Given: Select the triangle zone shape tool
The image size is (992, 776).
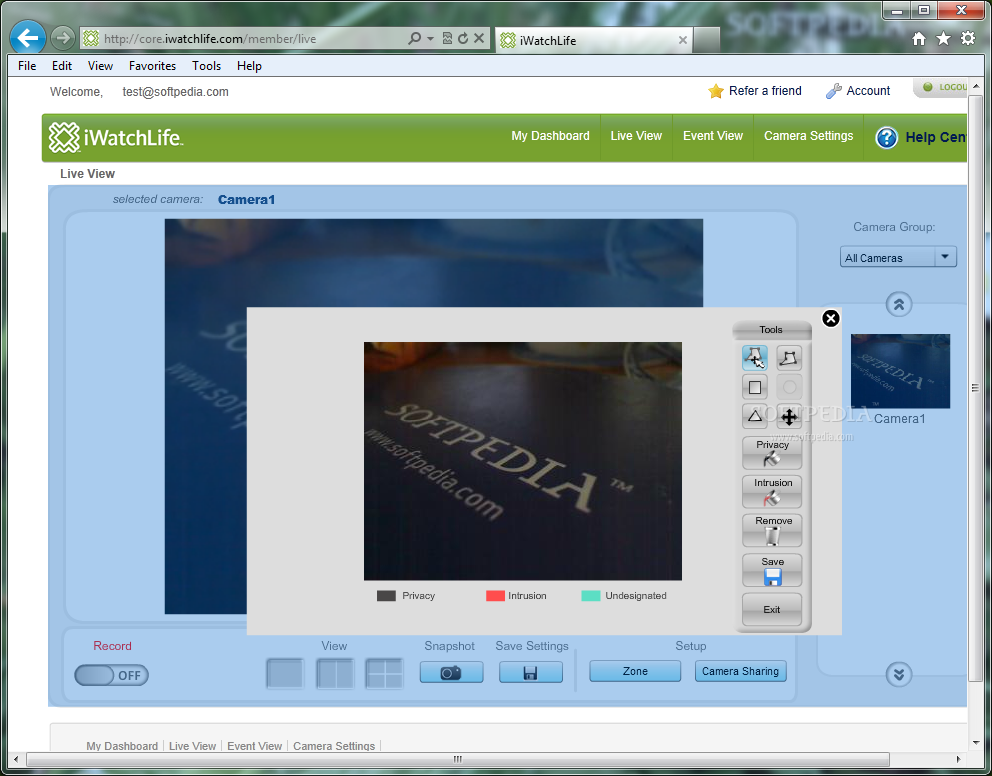Looking at the screenshot, I should point(755,416).
